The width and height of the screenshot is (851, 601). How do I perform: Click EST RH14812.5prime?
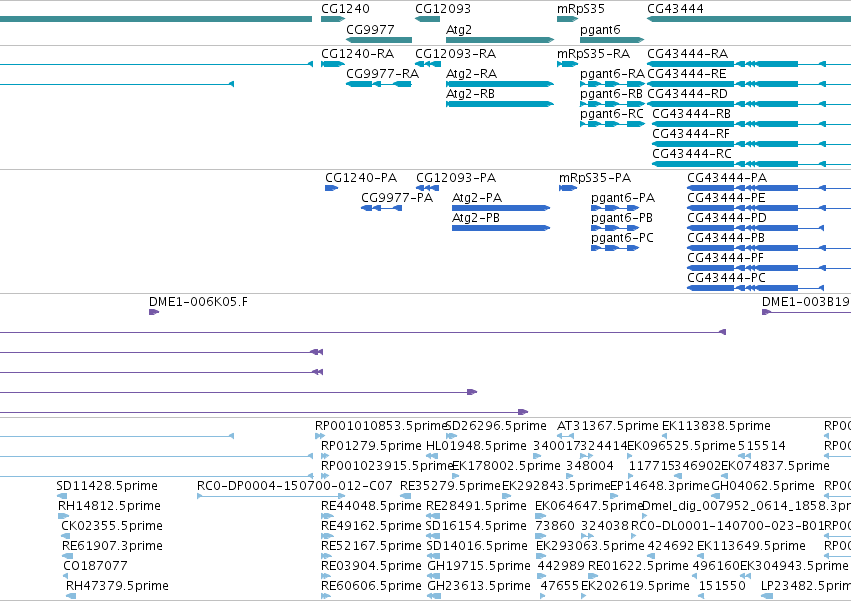point(109,507)
